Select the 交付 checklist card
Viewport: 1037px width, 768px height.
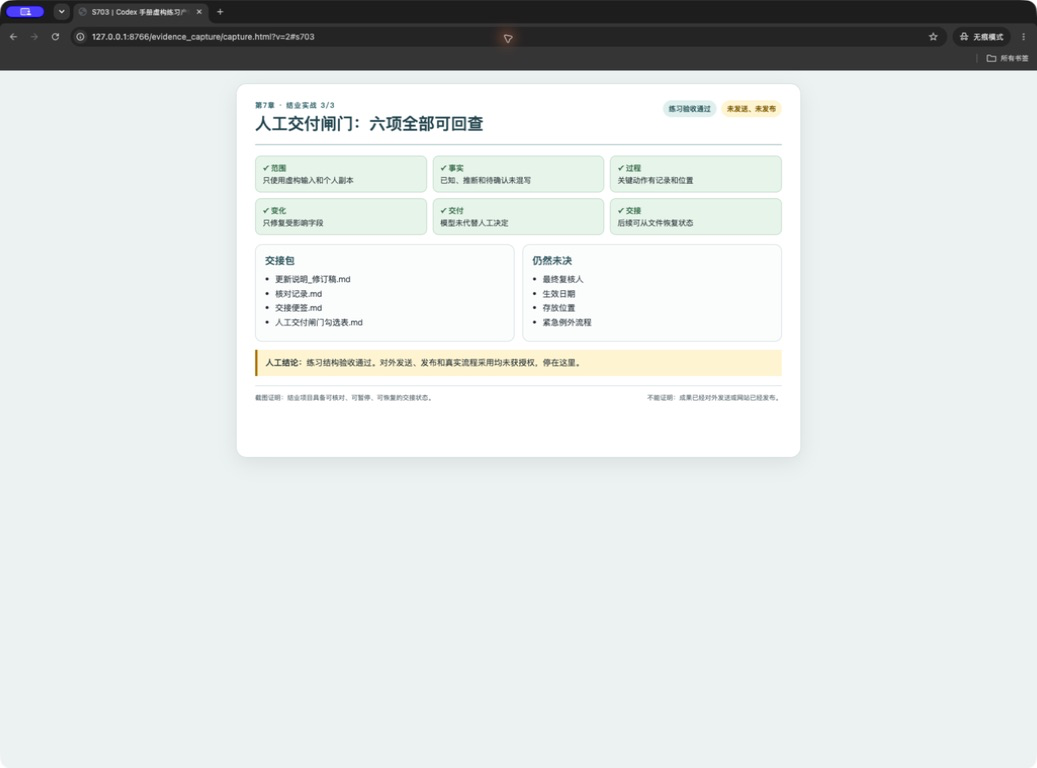click(518, 216)
